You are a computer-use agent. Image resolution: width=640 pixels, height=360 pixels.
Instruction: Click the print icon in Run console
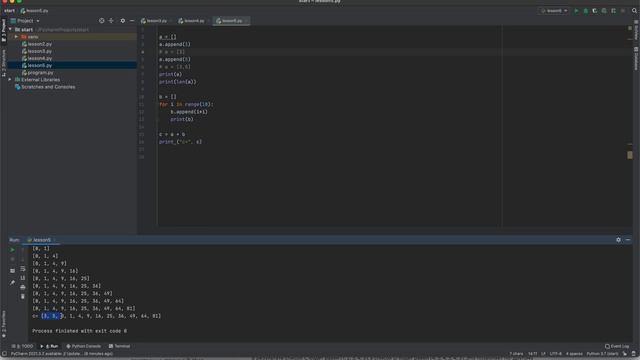click(22, 287)
